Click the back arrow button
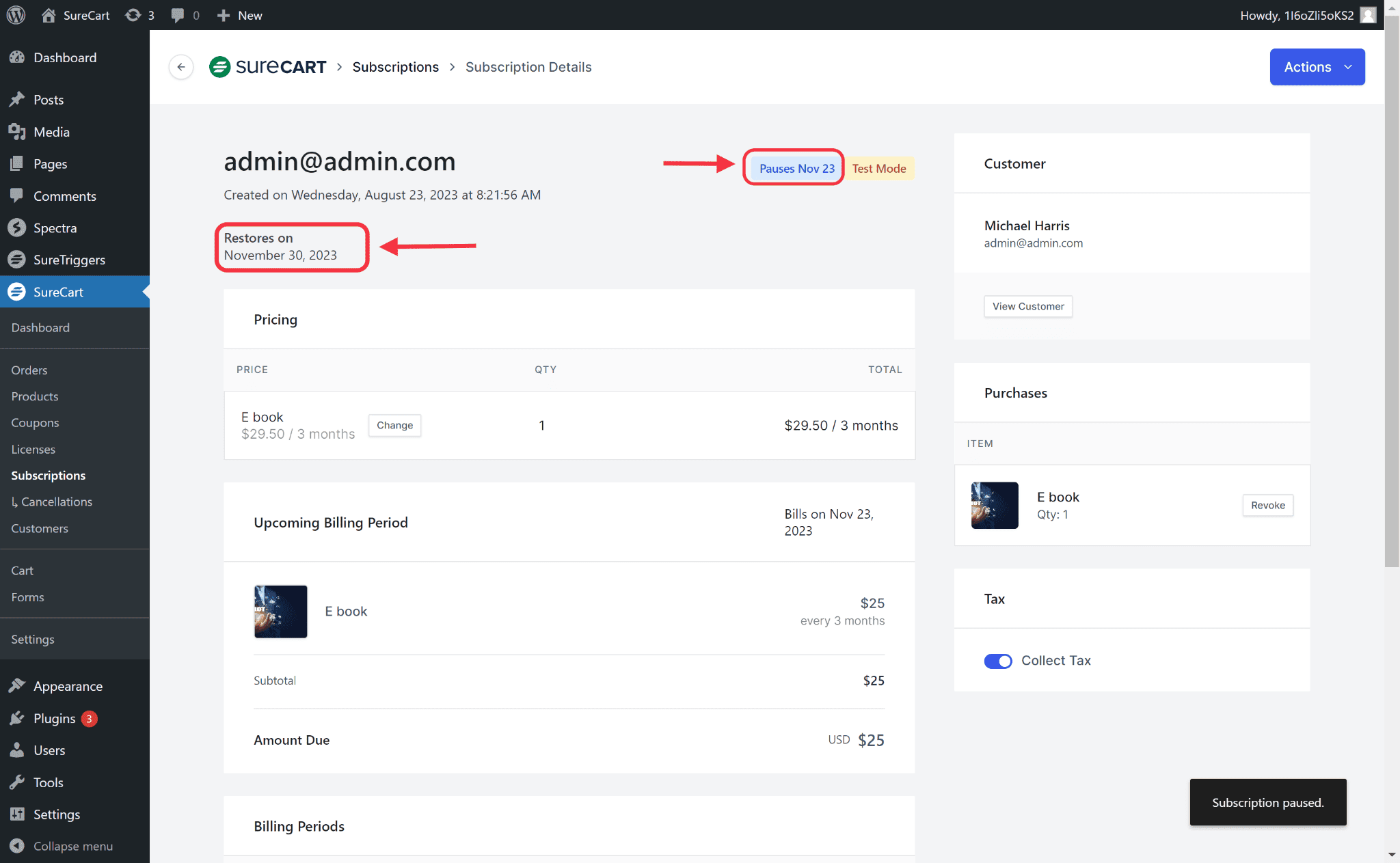Image resolution: width=1400 pixels, height=863 pixels. pyautogui.click(x=181, y=67)
